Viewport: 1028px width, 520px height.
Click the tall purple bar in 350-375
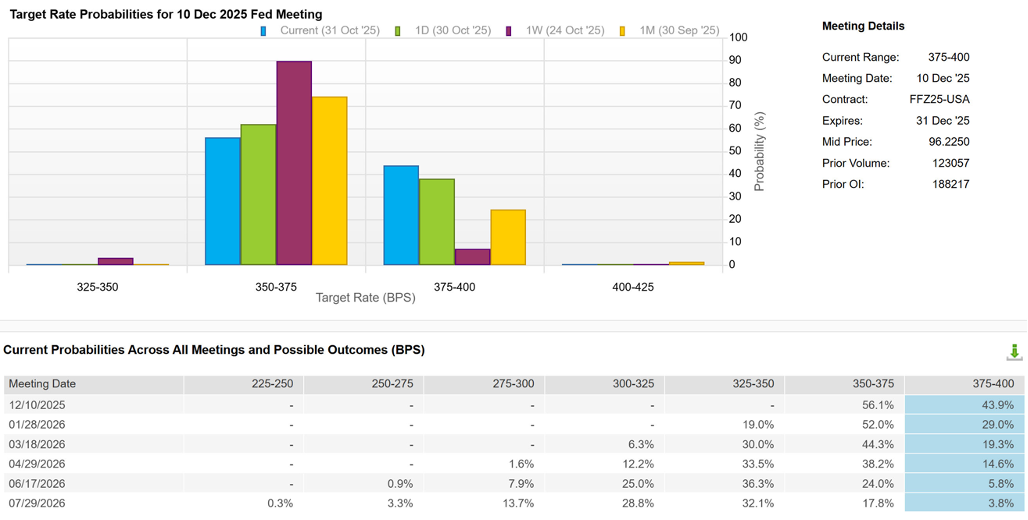[294, 163]
